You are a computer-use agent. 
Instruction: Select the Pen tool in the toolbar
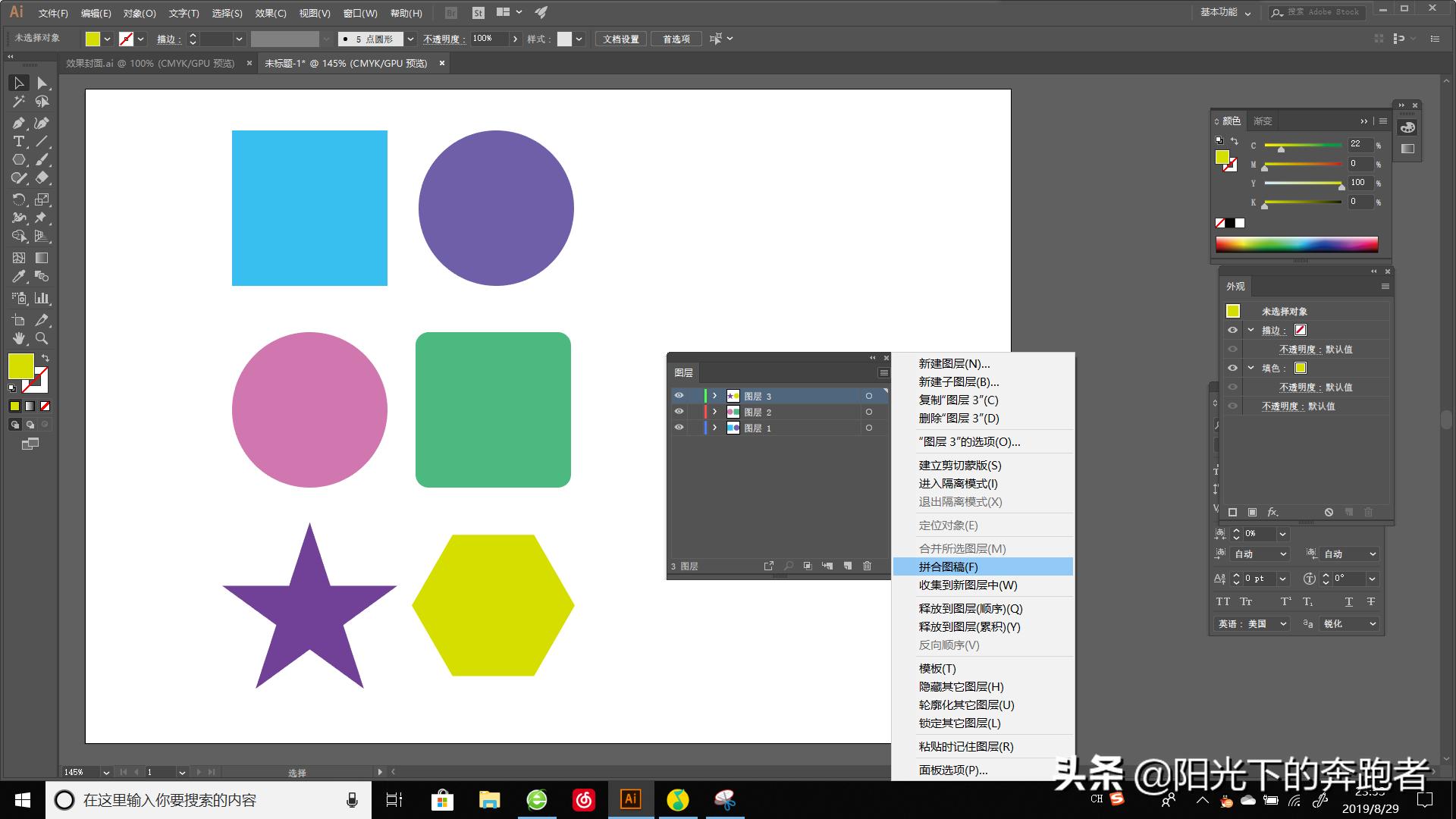(x=20, y=123)
